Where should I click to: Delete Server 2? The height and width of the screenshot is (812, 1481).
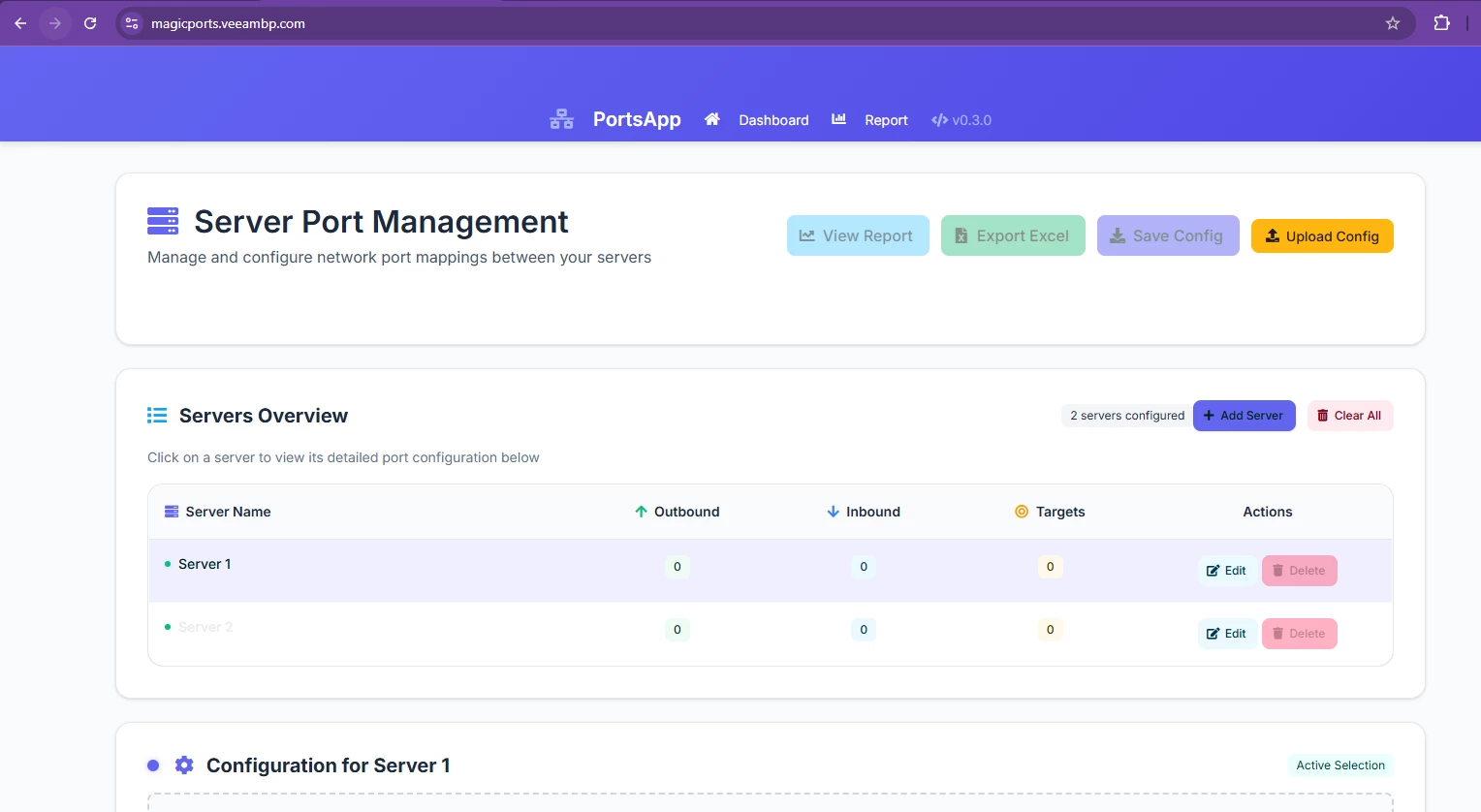[x=1299, y=634]
